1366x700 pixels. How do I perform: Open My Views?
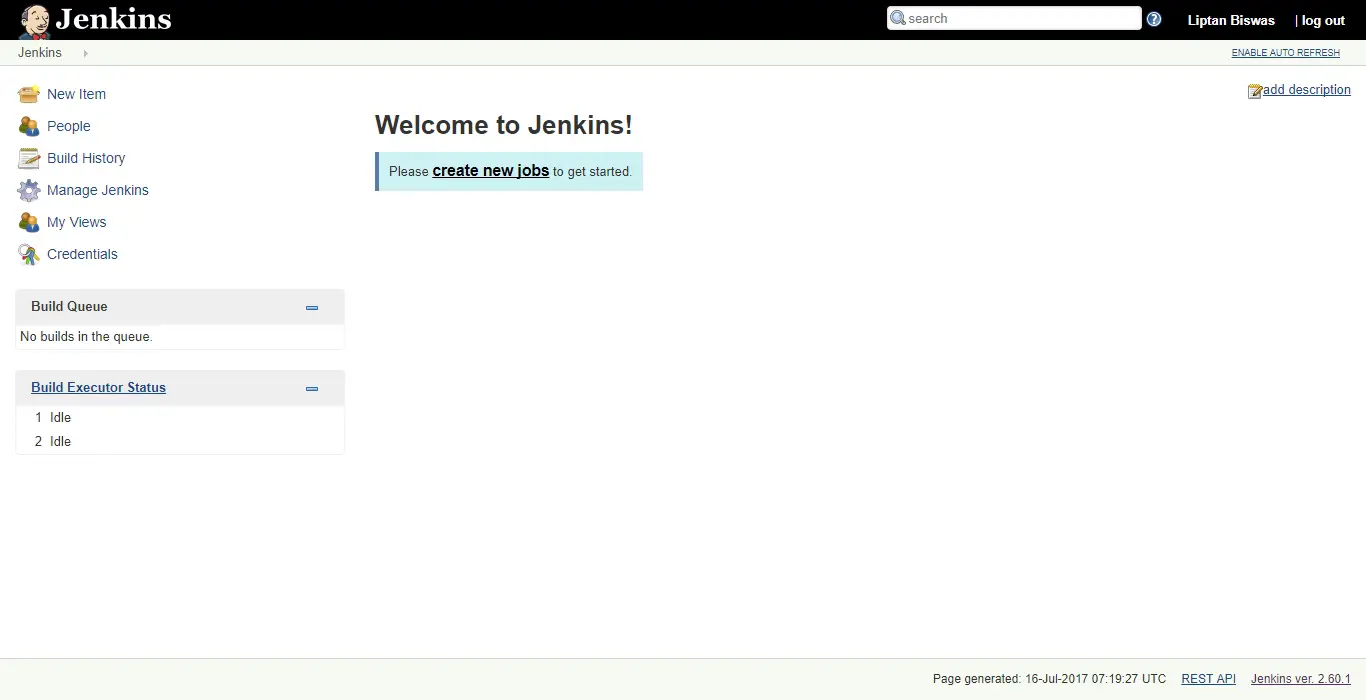click(76, 222)
